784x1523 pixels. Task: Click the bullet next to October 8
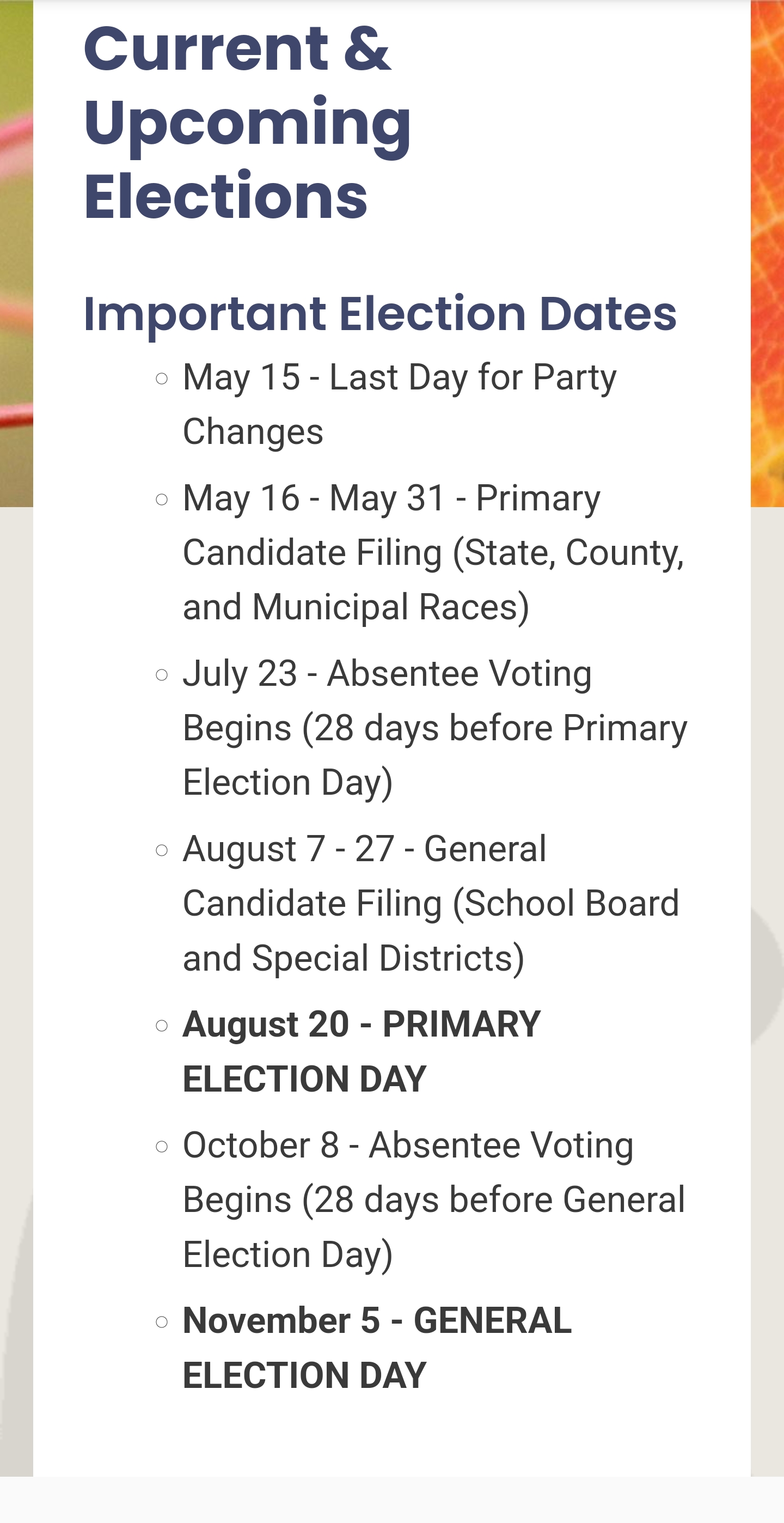[161, 1147]
